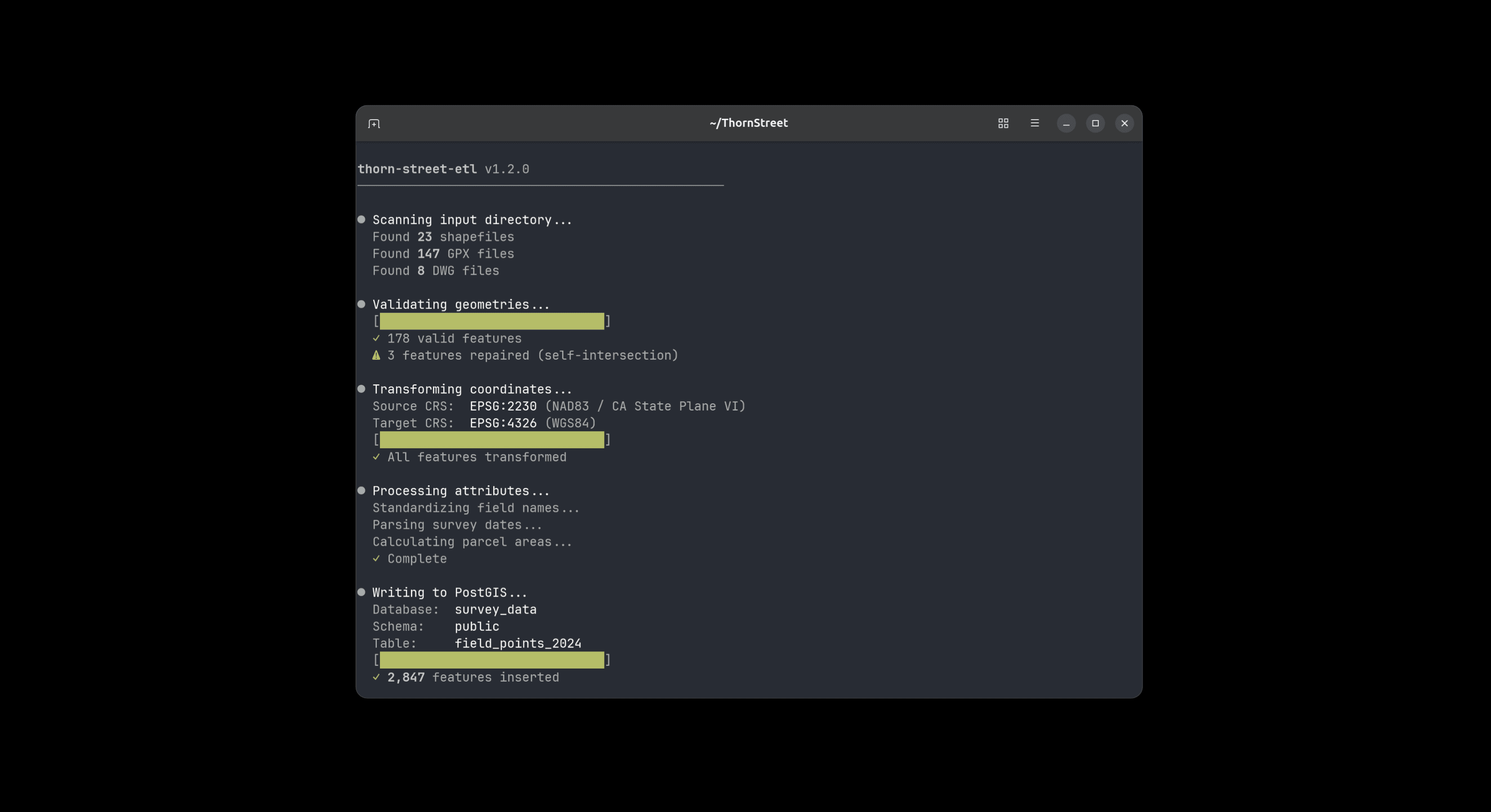
Task: Click the thorn-street-etl header text
Action: point(417,169)
